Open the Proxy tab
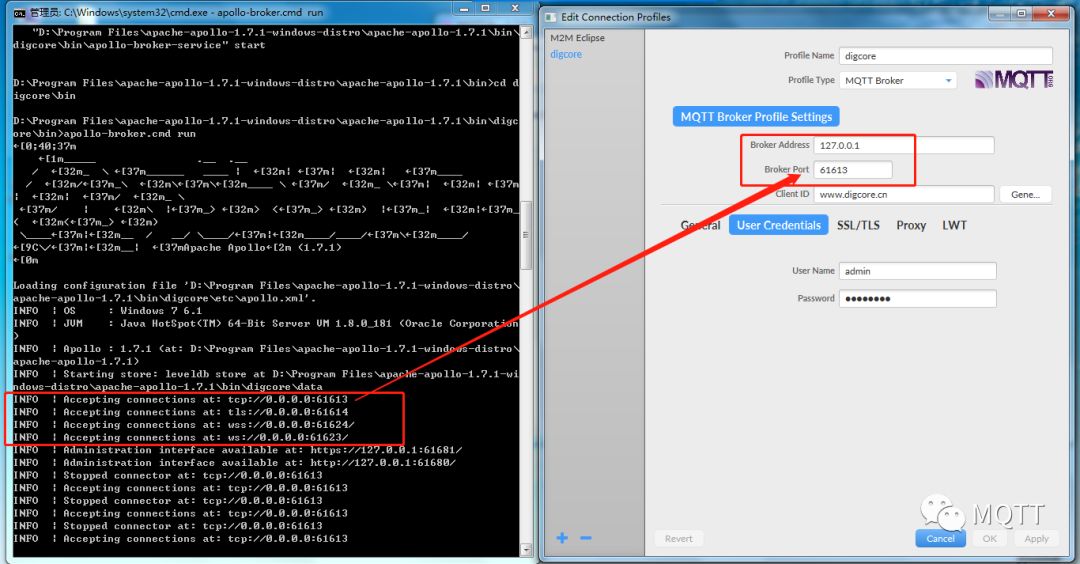The height and width of the screenshot is (564, 1080). click(911, 225)
